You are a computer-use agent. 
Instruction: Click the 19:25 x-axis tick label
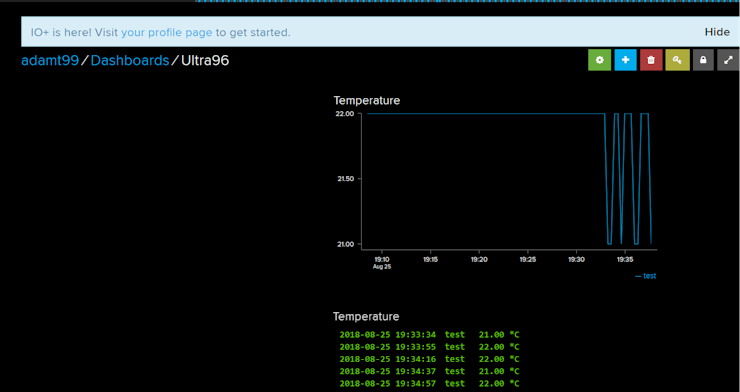click(x=528, y=259)
